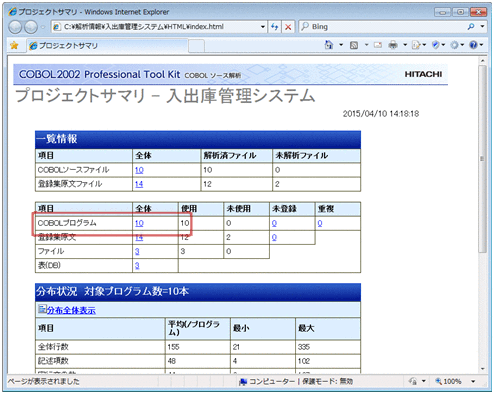Open COBOLプログラム row 全体 link 10
495x395 pixels.
139,223
